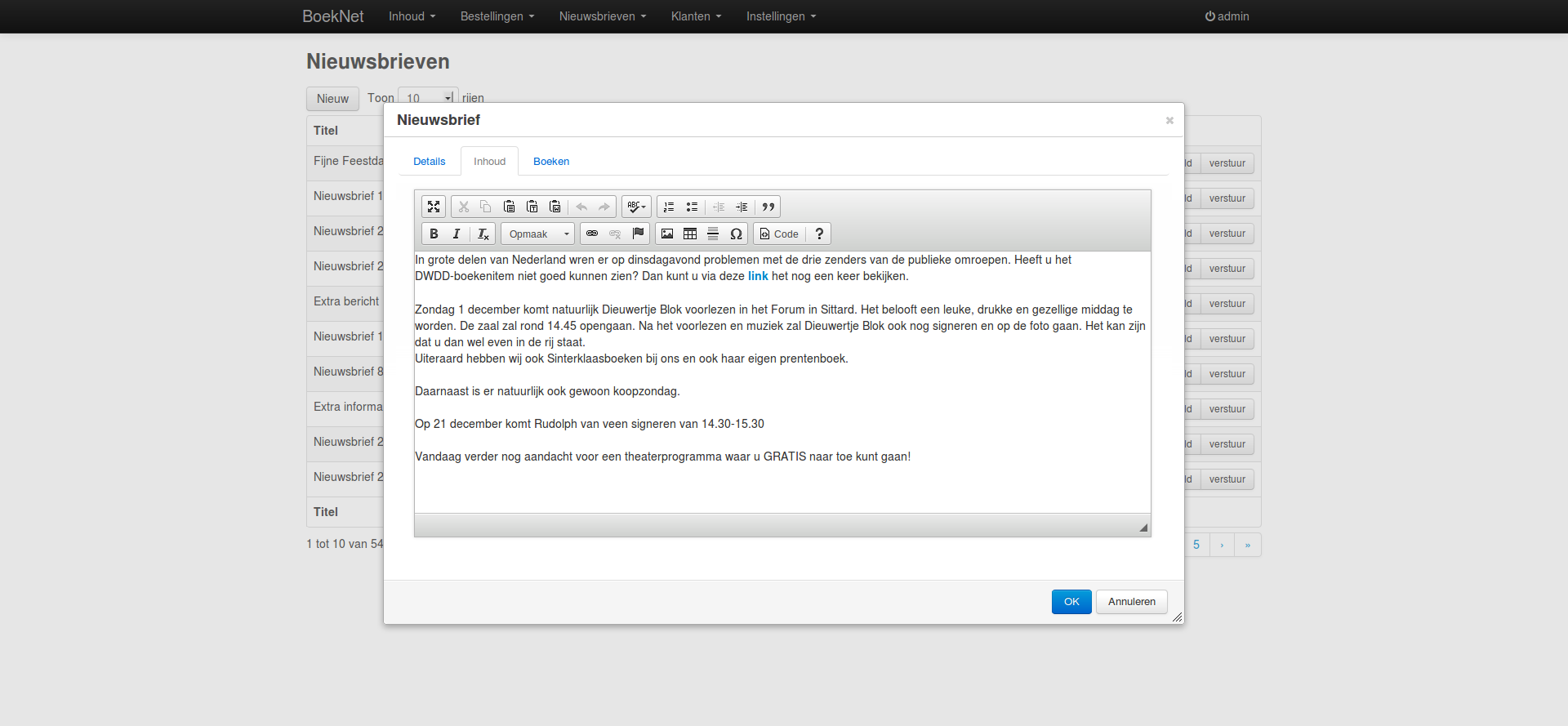Screen dimensions: 1568x726
Task: Click the Annuleren button
Action: pyautogui.click(x=1132, y=602)
